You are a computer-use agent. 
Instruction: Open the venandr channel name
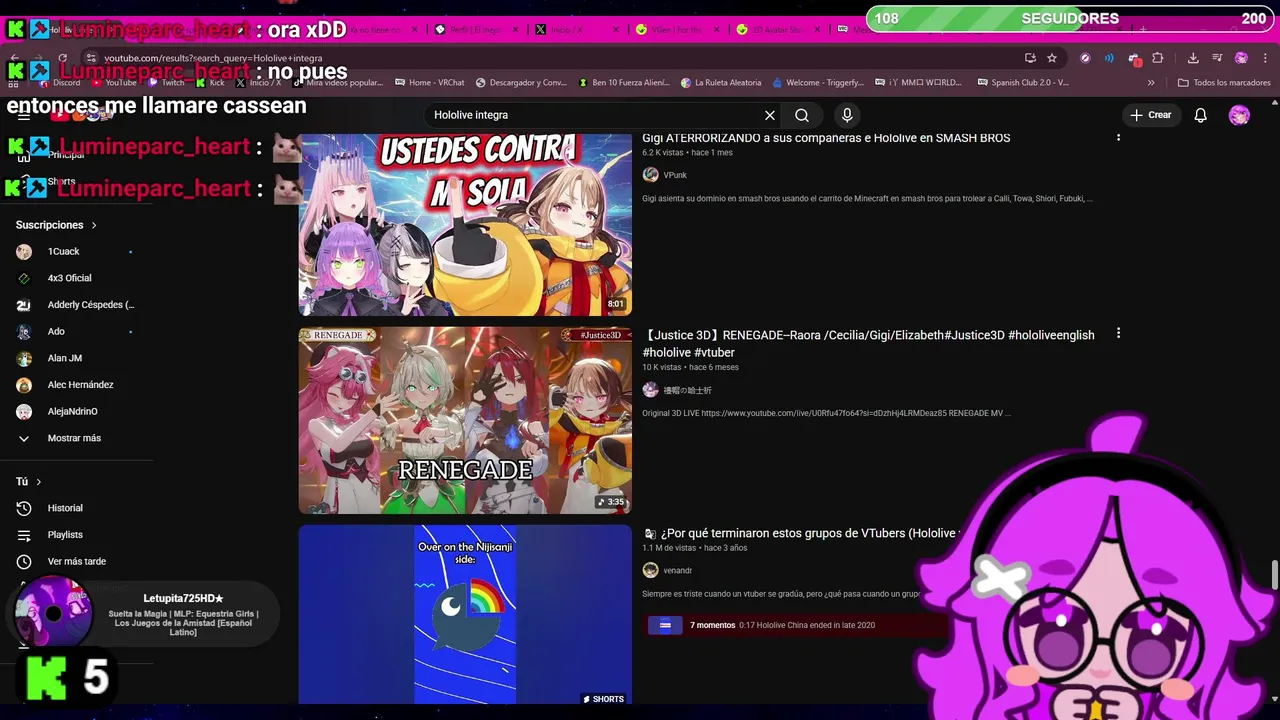click(678, 570)
